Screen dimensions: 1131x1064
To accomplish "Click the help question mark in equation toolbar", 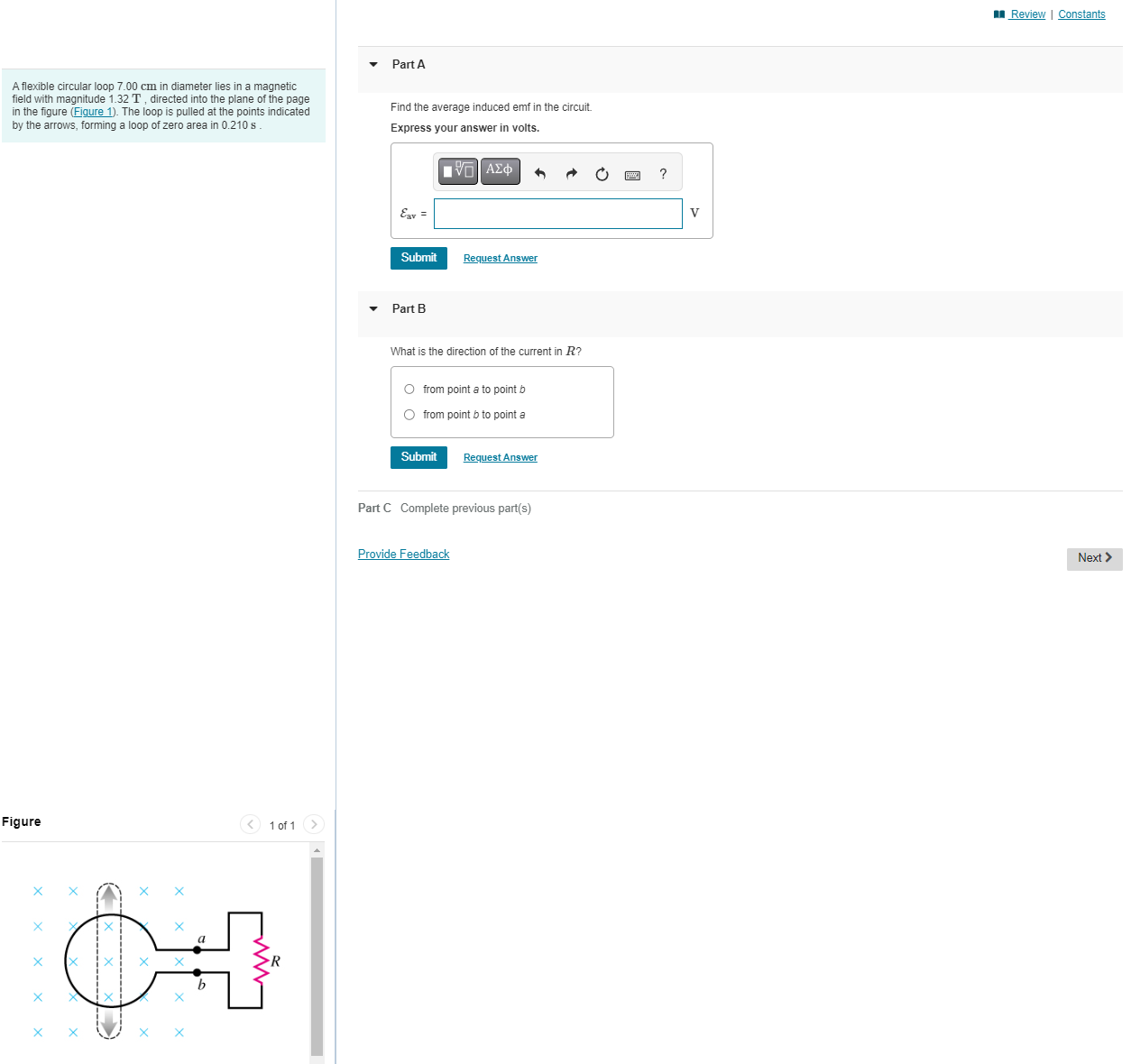I will [x=663, y=174].
